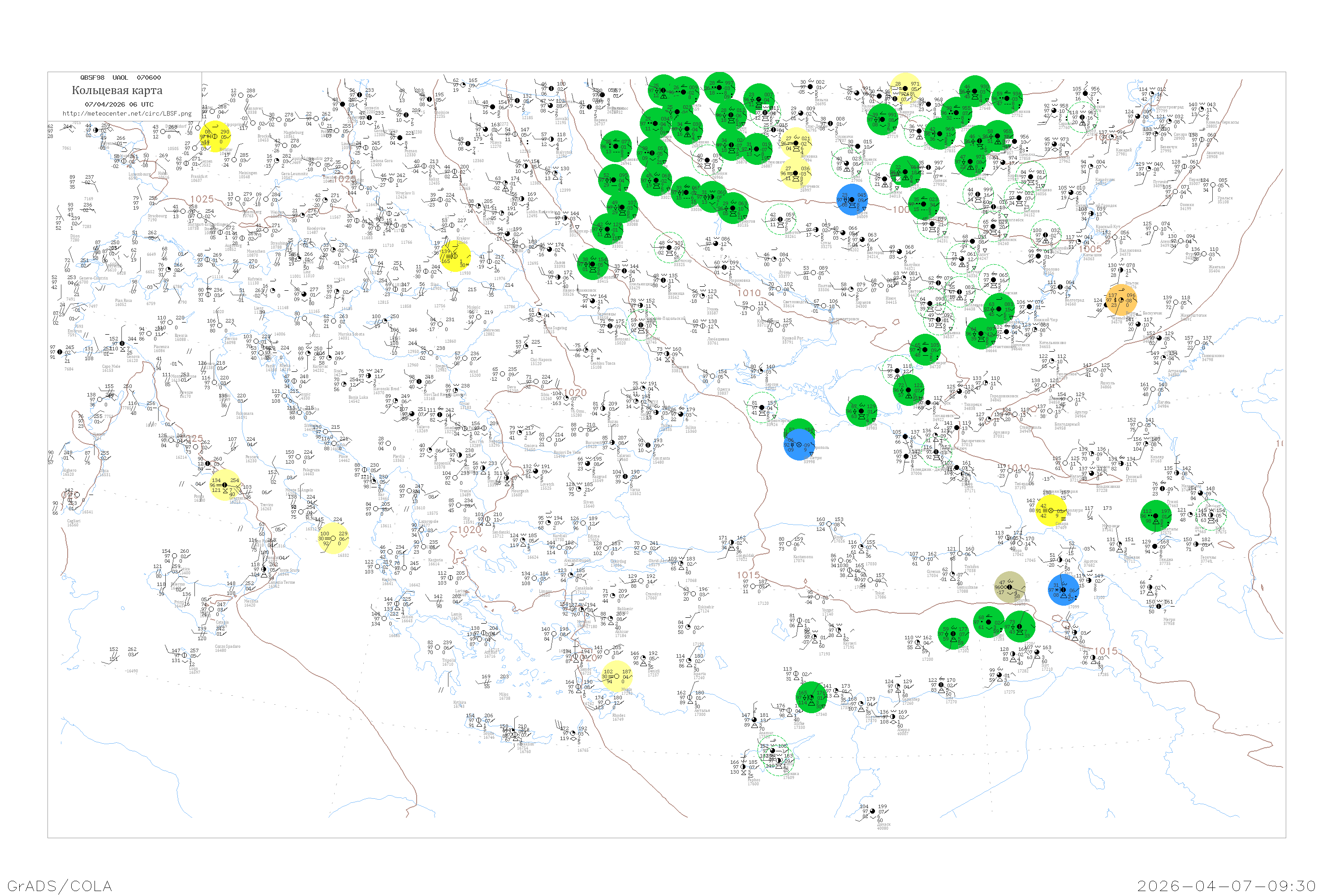This screenshot has height=896, width=1344.
Task: Click the orange highlighted station circle
Action: tap(1121, 299)
